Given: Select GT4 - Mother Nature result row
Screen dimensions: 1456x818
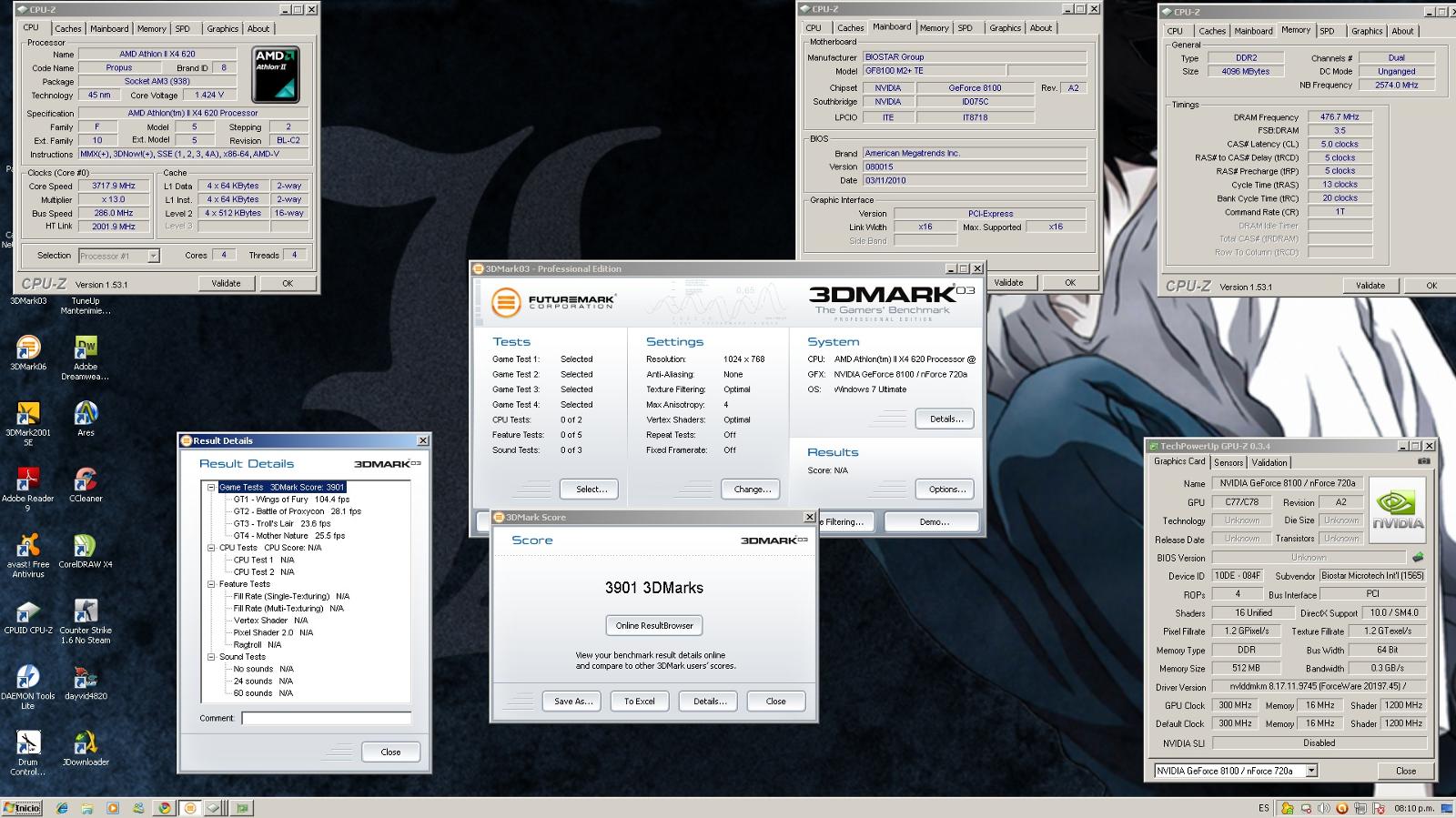Looking at the screenshot, I should [x=289, y=535].
